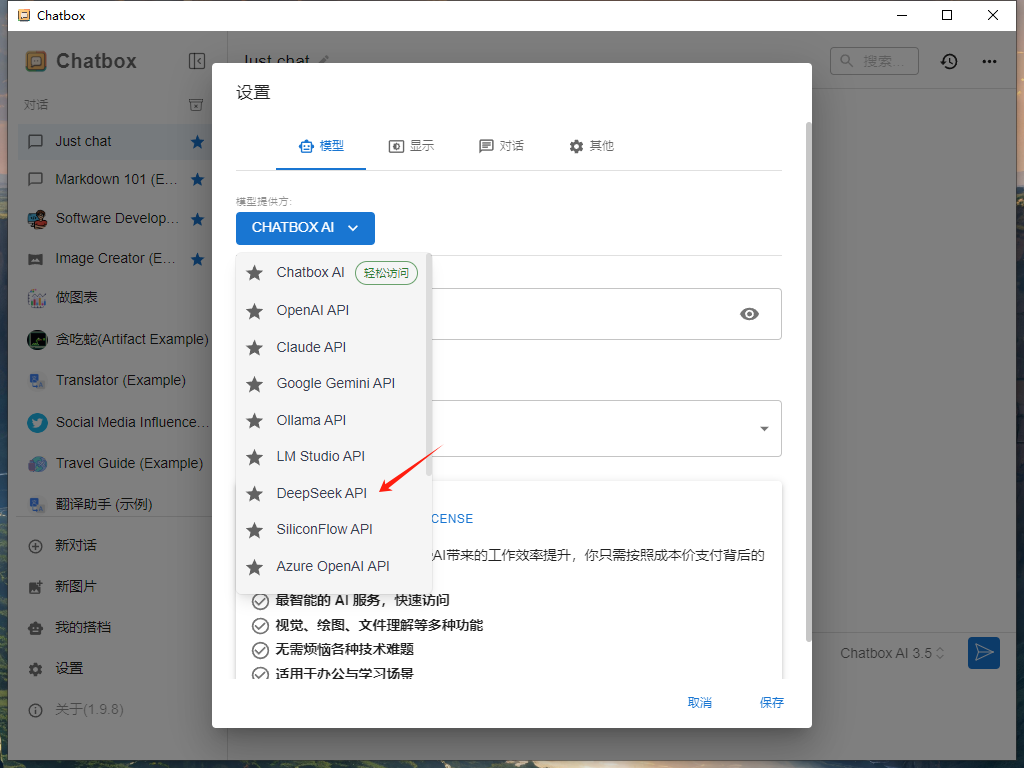Click the star beside OpenAI API
This screenshot has width=1024, height=768.
coord(255,312)
